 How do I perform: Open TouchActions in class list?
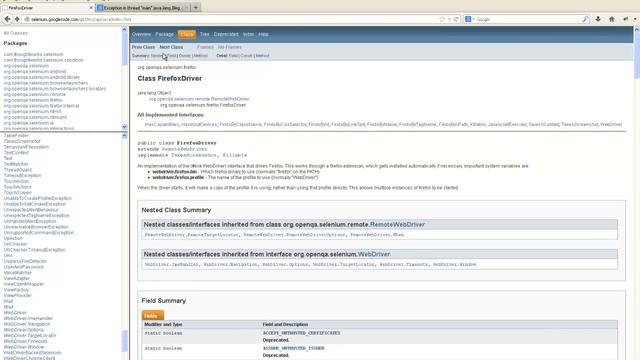pos(18,187)
